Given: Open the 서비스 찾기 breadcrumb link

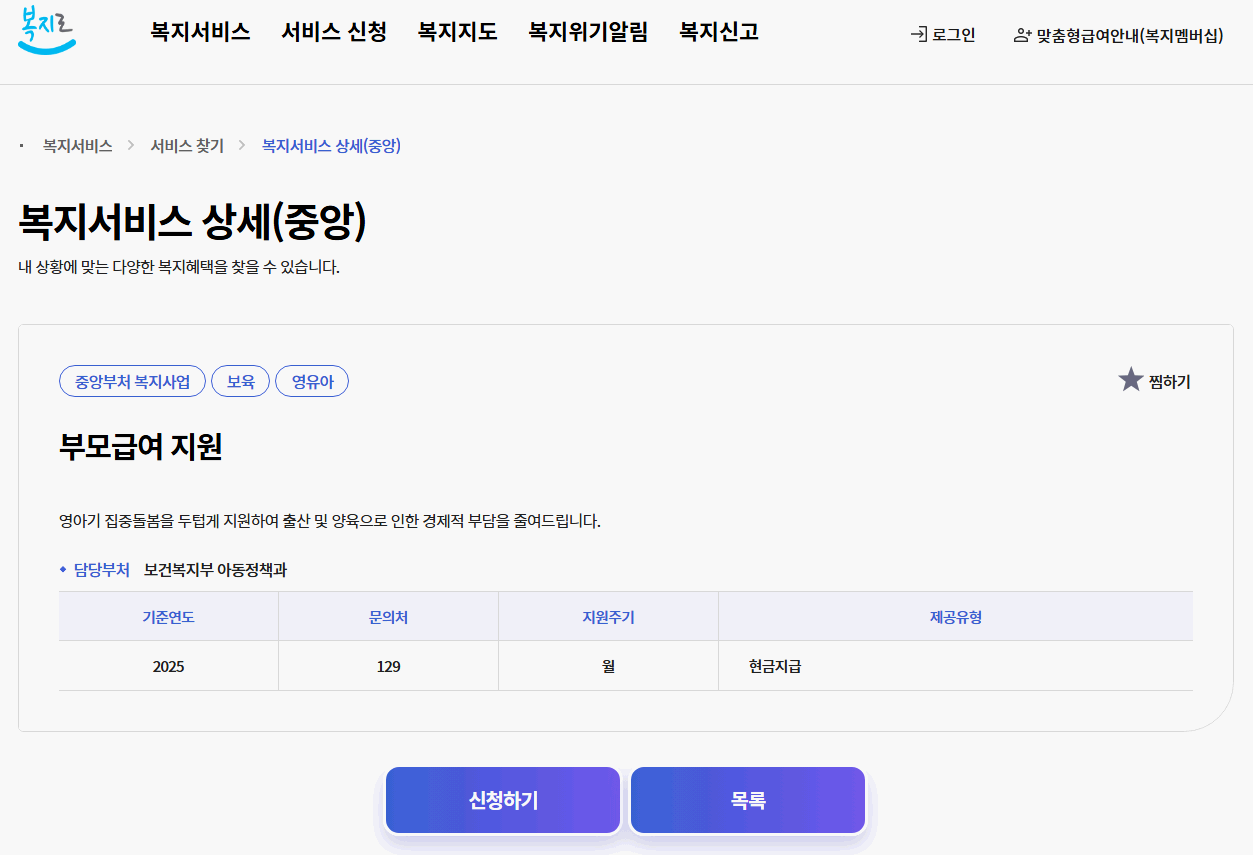Looking at the screenshot, I should point(186,145).
